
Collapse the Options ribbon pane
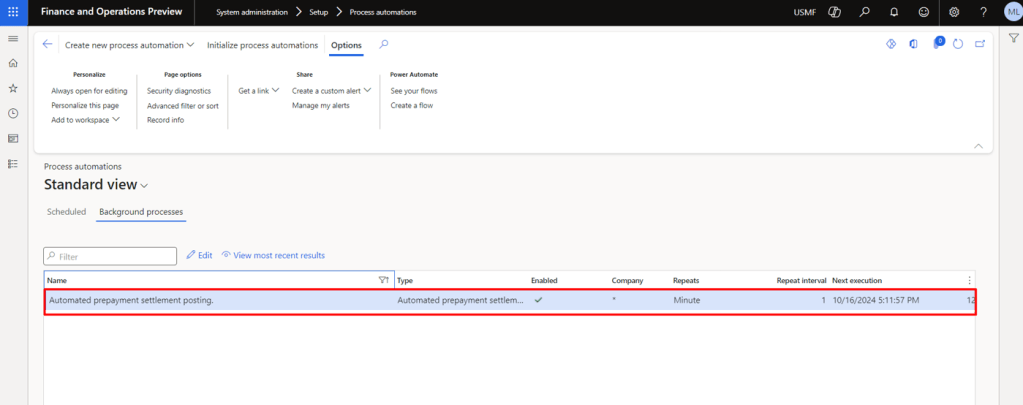point(978,146)
